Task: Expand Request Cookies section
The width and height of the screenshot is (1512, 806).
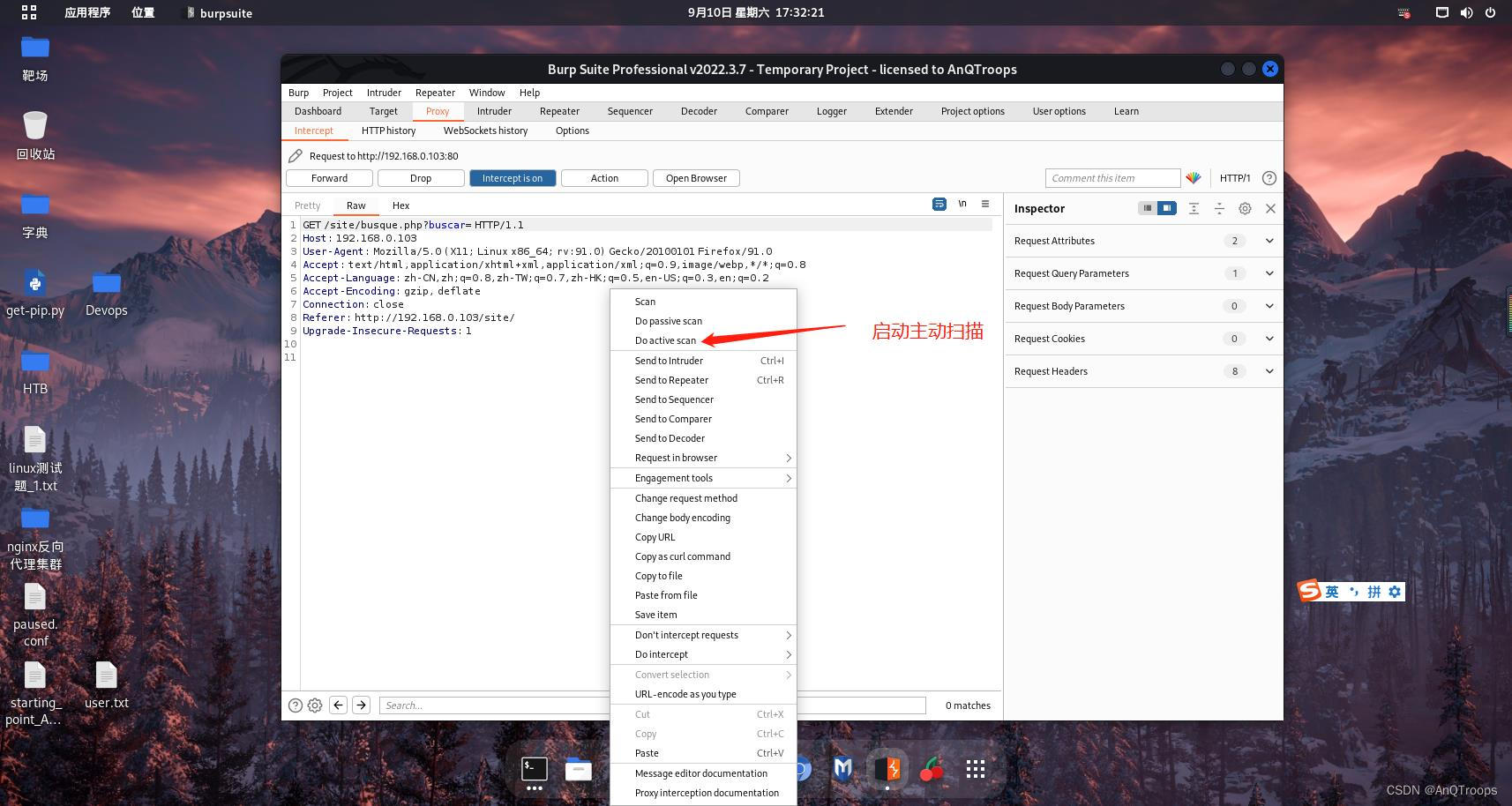Action: tap(1143, 339)
